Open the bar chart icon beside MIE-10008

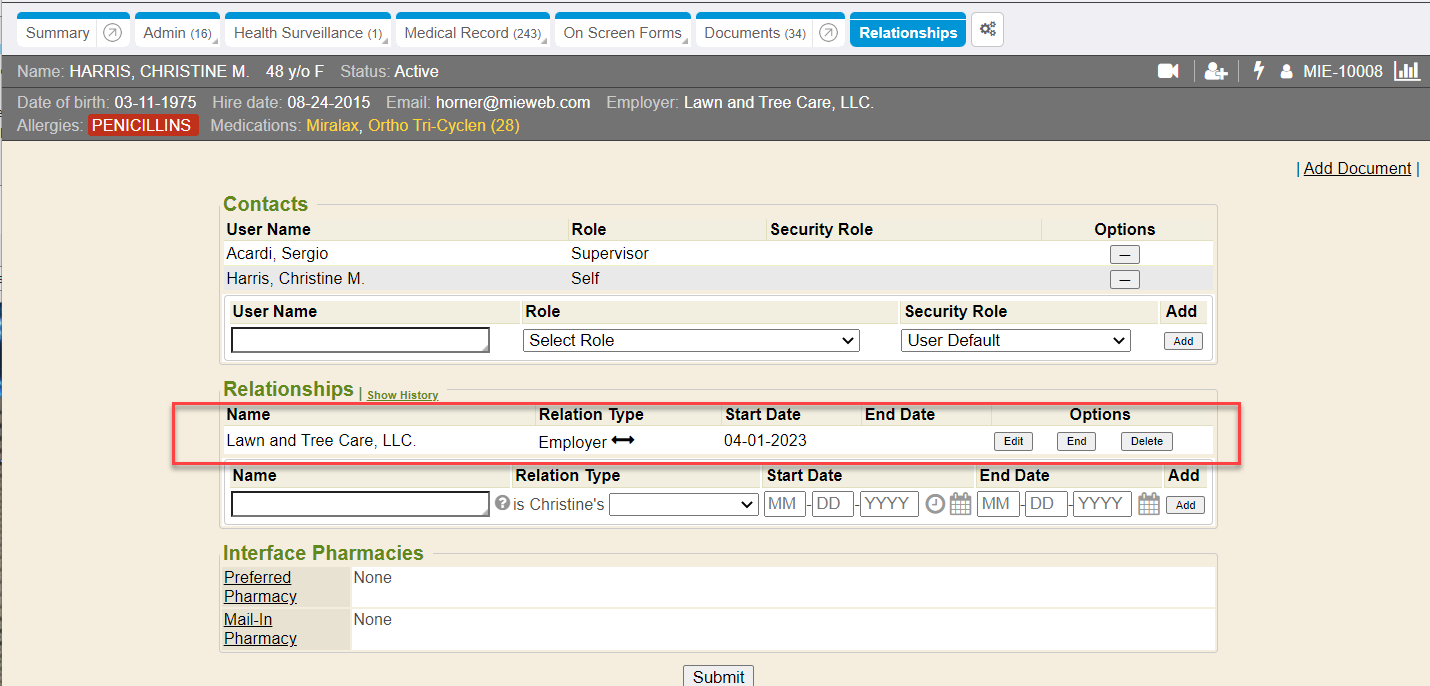[1407, 71]
